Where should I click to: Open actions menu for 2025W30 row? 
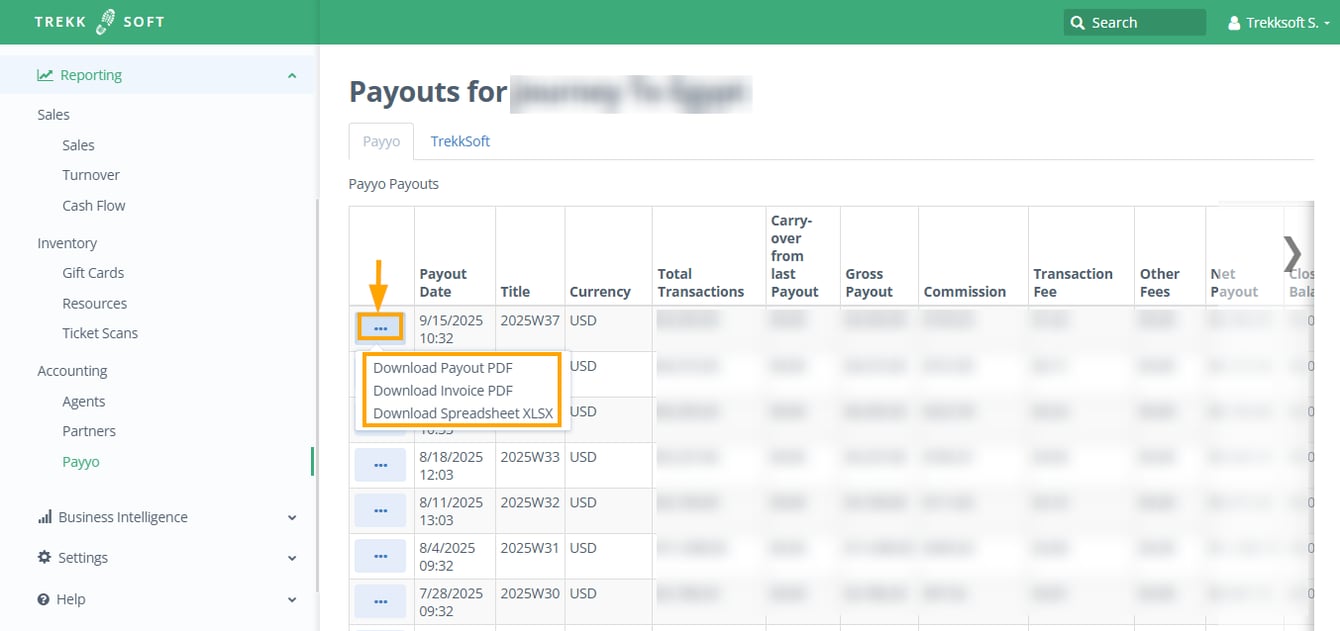[380, 601]
